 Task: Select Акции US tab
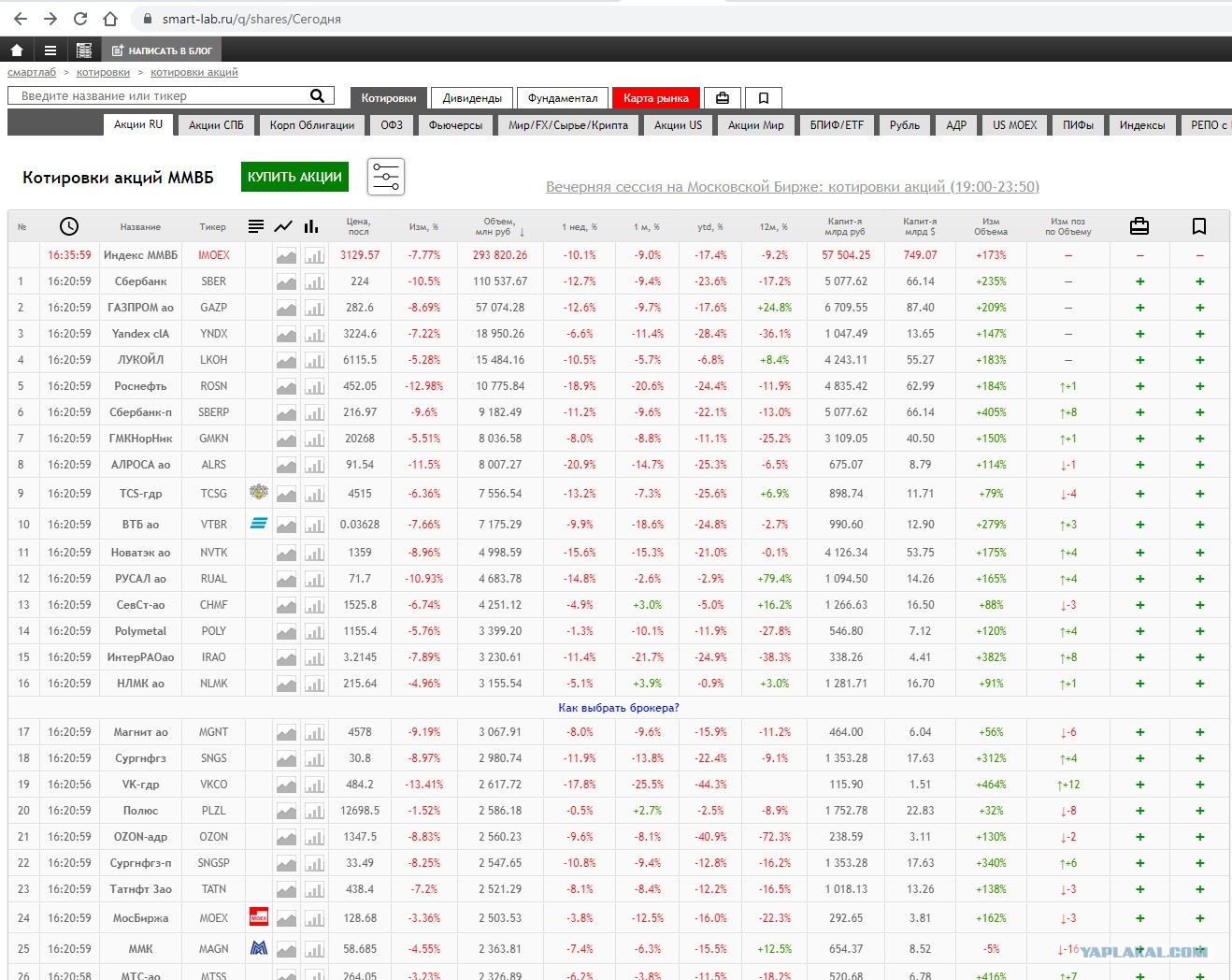coord(678,124)
